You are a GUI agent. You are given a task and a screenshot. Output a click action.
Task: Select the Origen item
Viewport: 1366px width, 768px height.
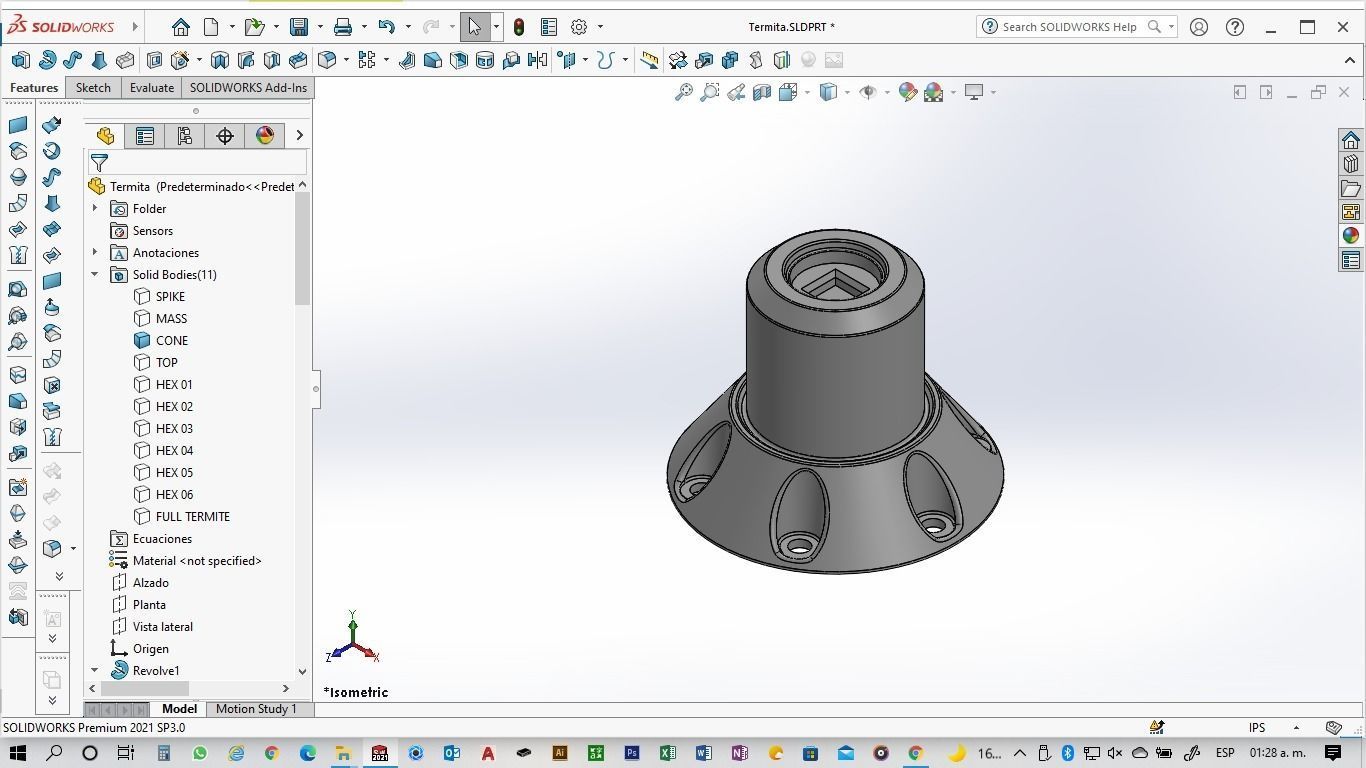(x=151, y=648)
